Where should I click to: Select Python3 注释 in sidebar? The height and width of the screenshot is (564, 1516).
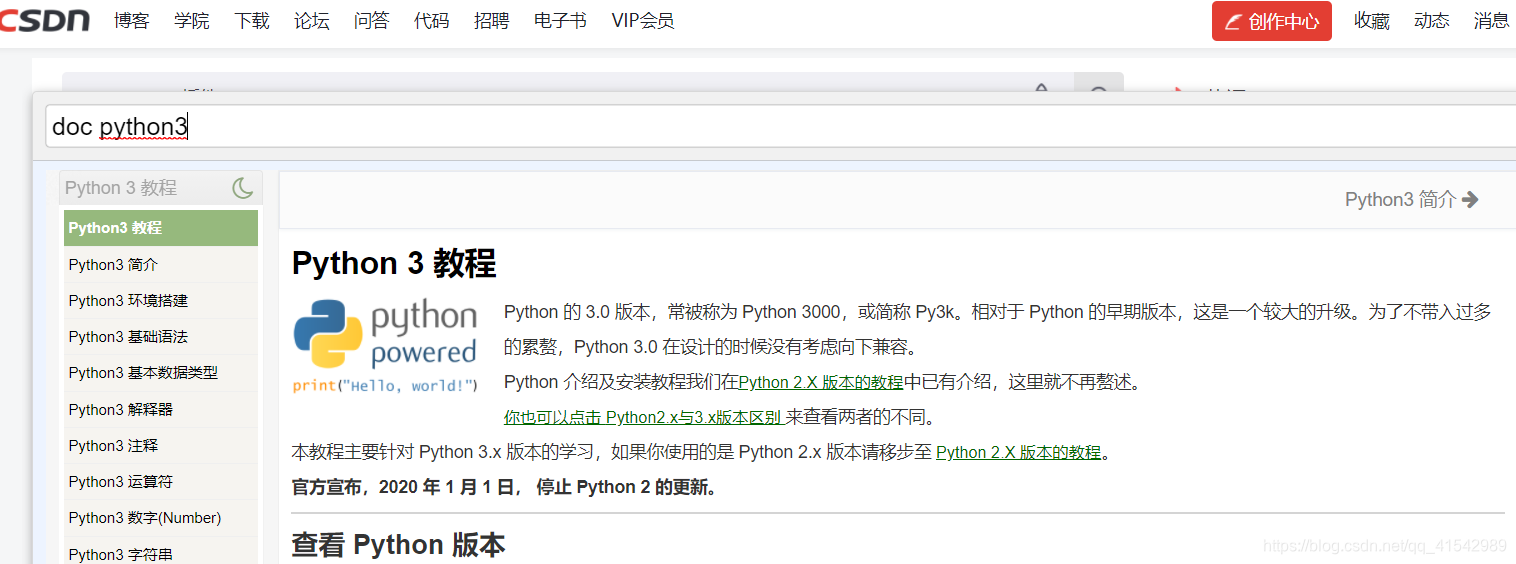coord(161,446)
